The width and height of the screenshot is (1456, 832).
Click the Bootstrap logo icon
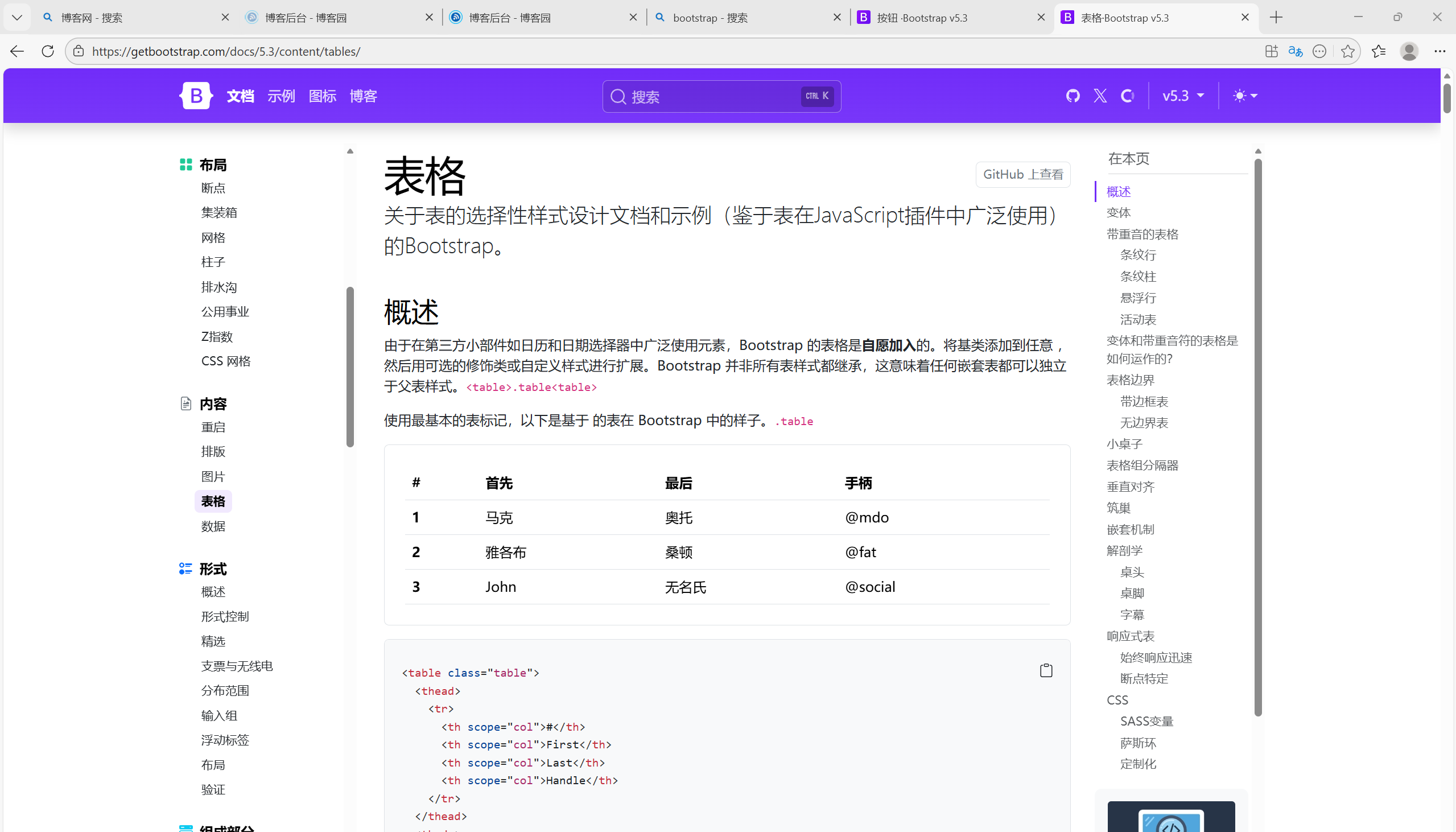point(195,96)
